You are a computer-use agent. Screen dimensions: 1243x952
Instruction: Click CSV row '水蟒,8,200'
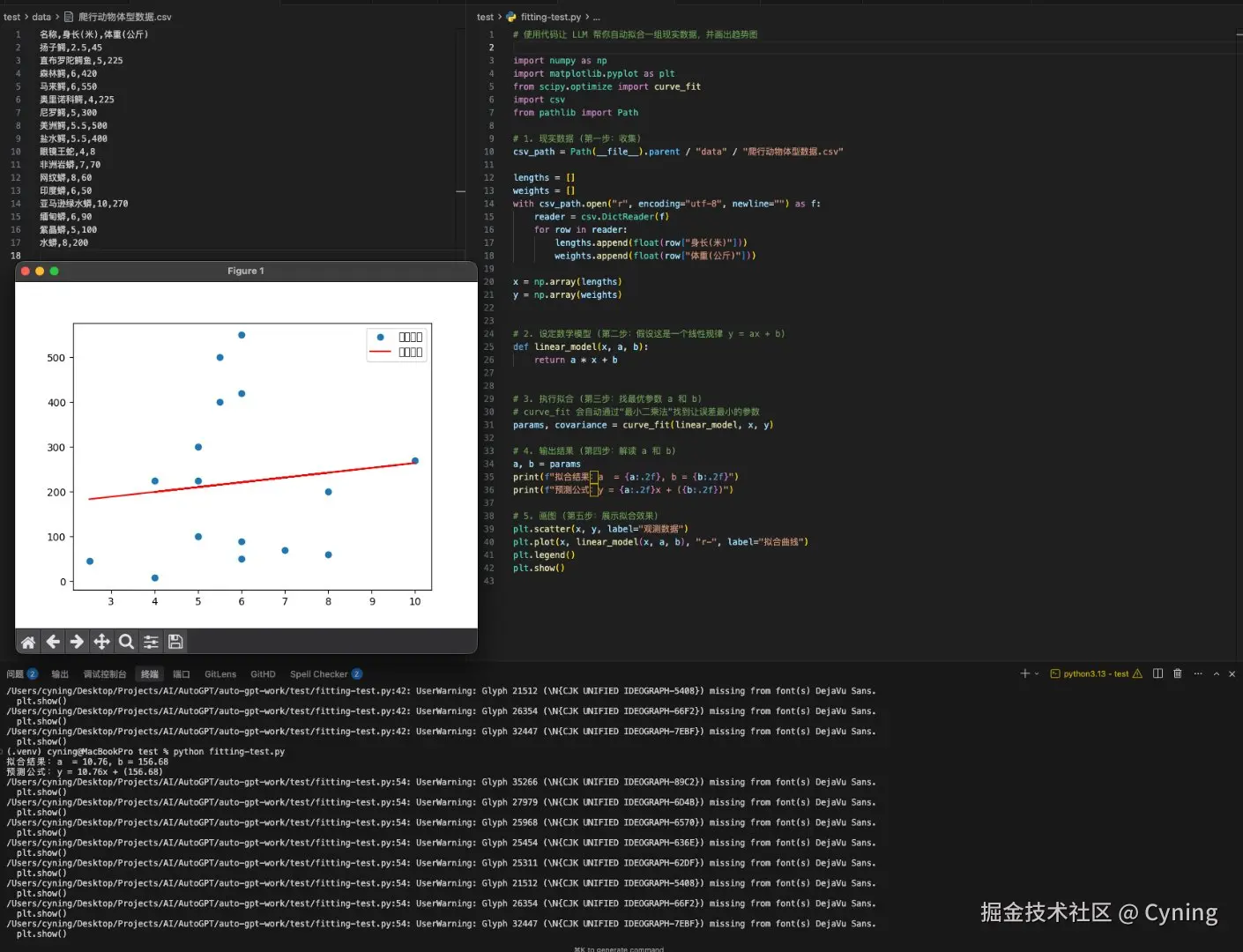63,242
